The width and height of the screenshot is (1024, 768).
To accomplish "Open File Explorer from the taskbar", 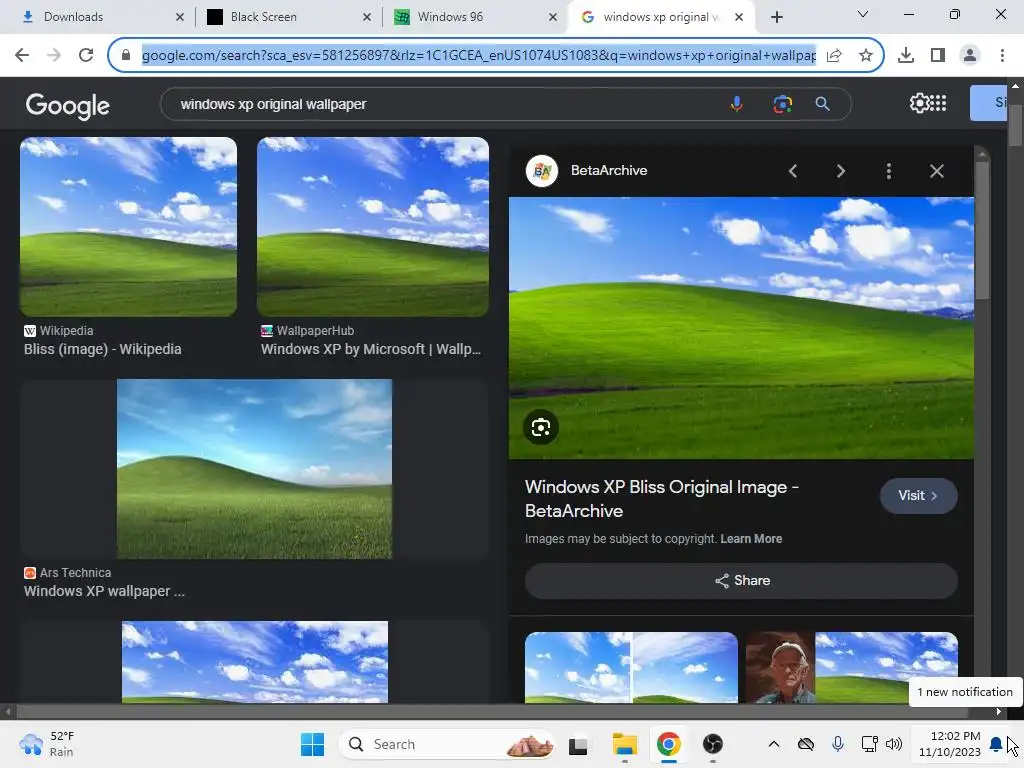I will [x=624, y=744].
